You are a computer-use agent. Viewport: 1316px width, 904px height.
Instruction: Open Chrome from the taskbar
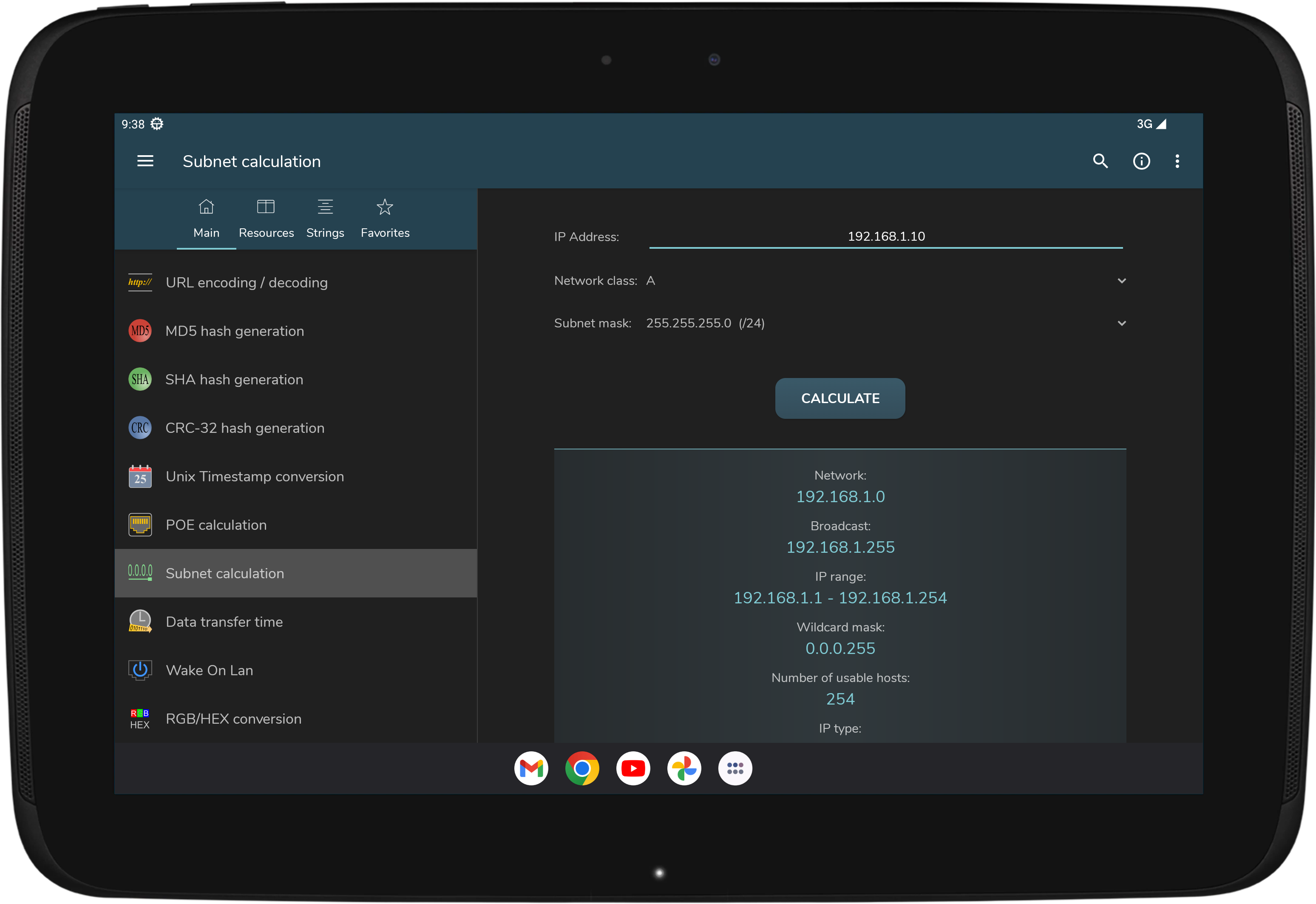coord(582,769)
